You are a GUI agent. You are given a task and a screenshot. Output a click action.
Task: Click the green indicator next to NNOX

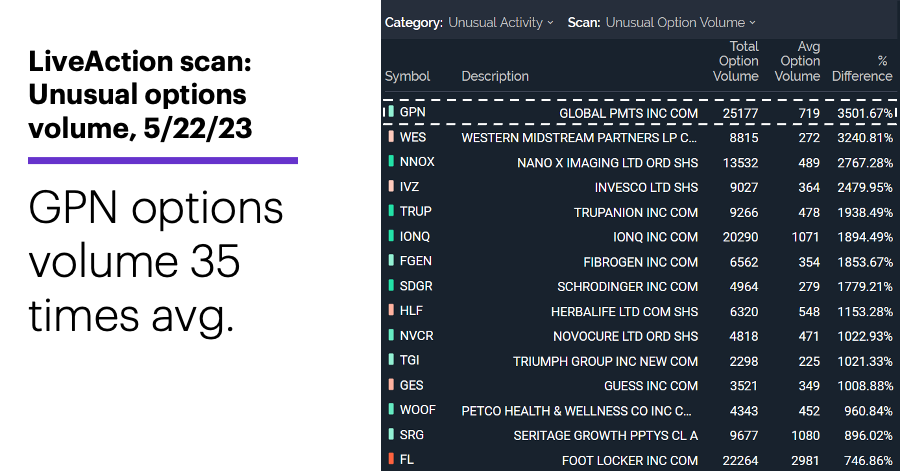pos(391,161)
